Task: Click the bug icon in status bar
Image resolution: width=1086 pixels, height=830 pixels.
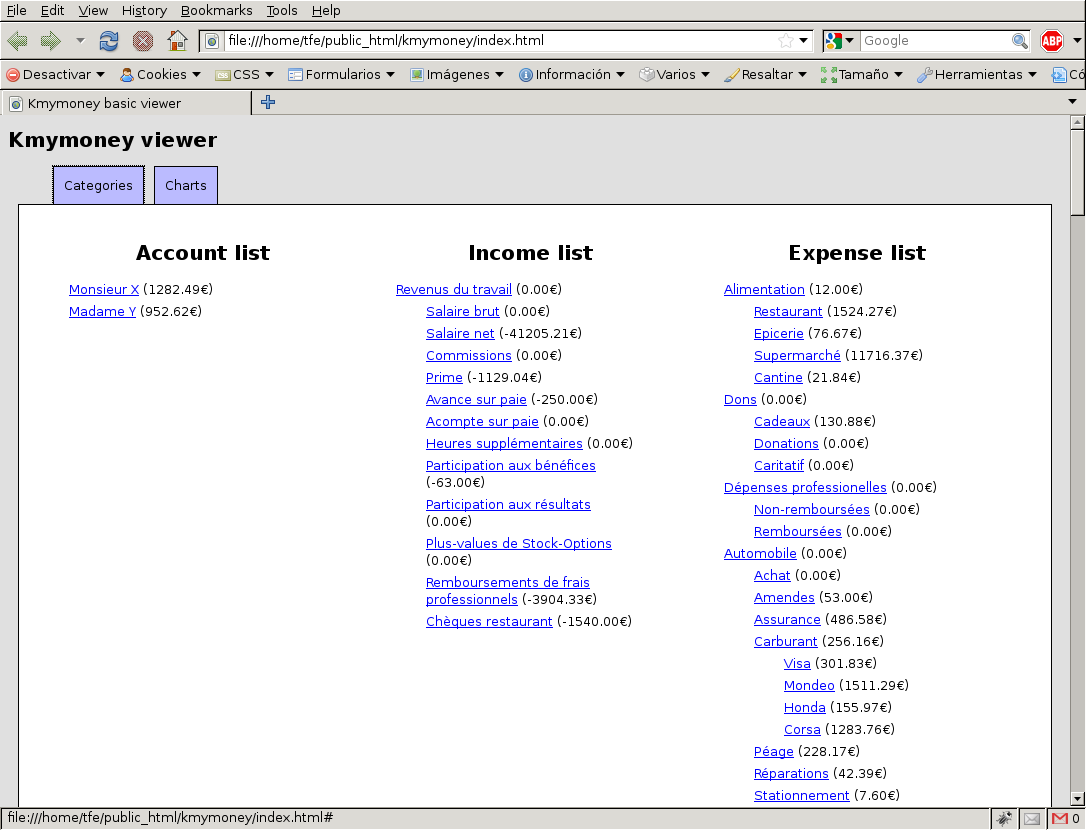Action: (1004, 819)
